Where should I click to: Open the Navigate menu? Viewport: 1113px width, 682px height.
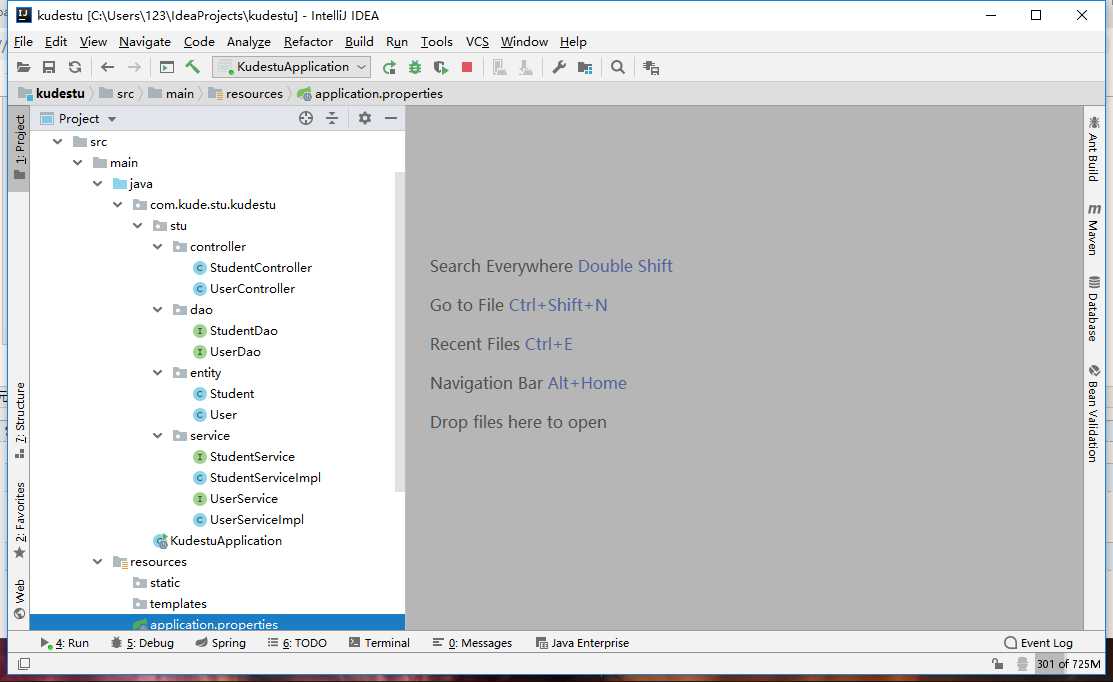pos(145,42)
